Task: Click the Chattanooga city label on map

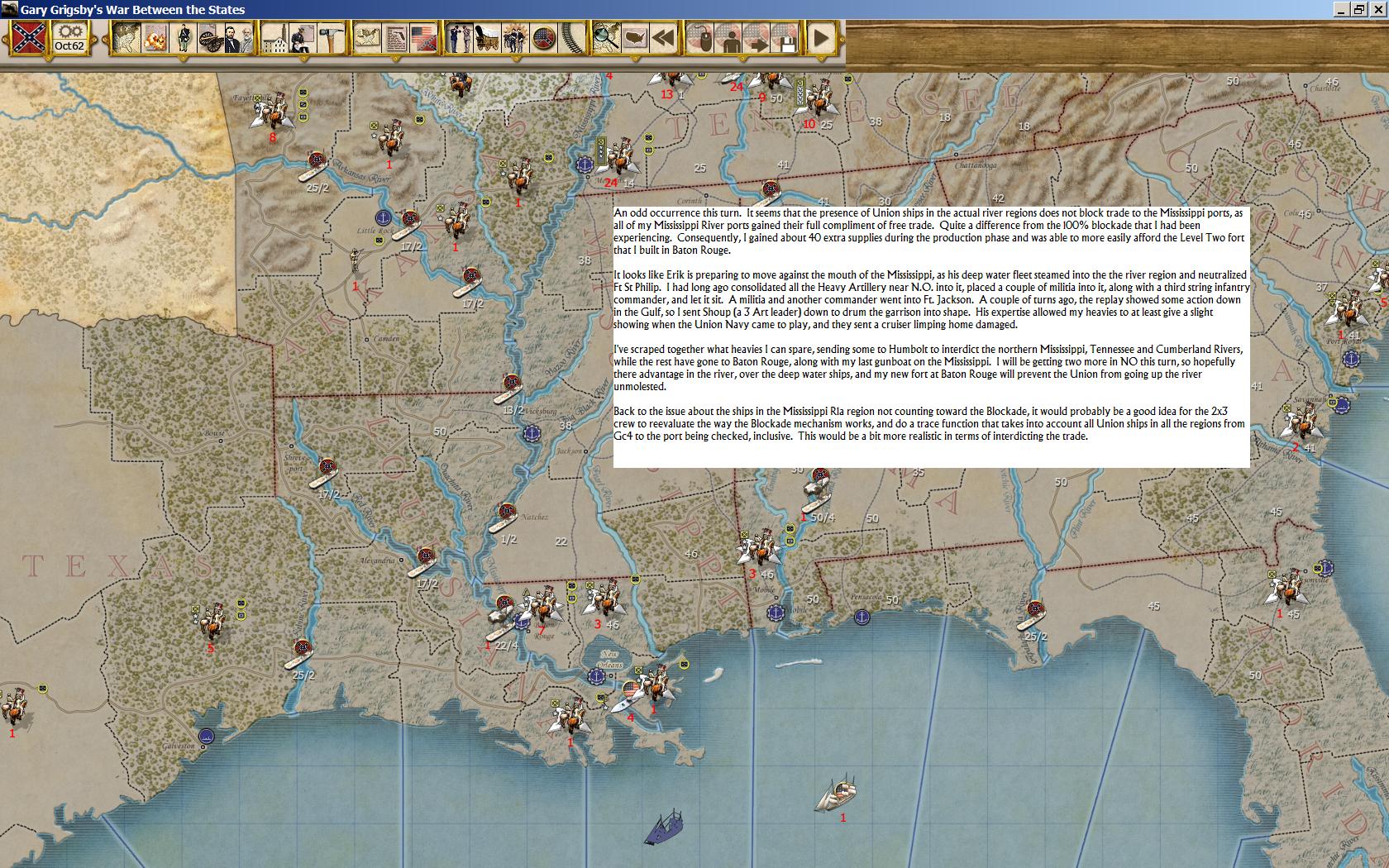Action: [x=976, y=165]
